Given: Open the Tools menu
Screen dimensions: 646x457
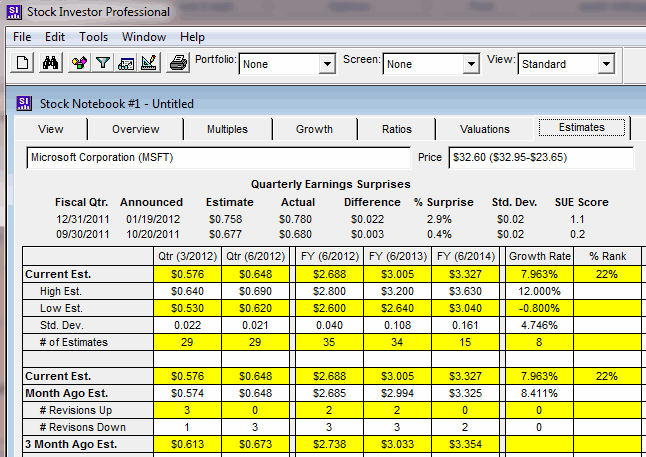Looking at the screenshot, I should (x=94, y=37).
